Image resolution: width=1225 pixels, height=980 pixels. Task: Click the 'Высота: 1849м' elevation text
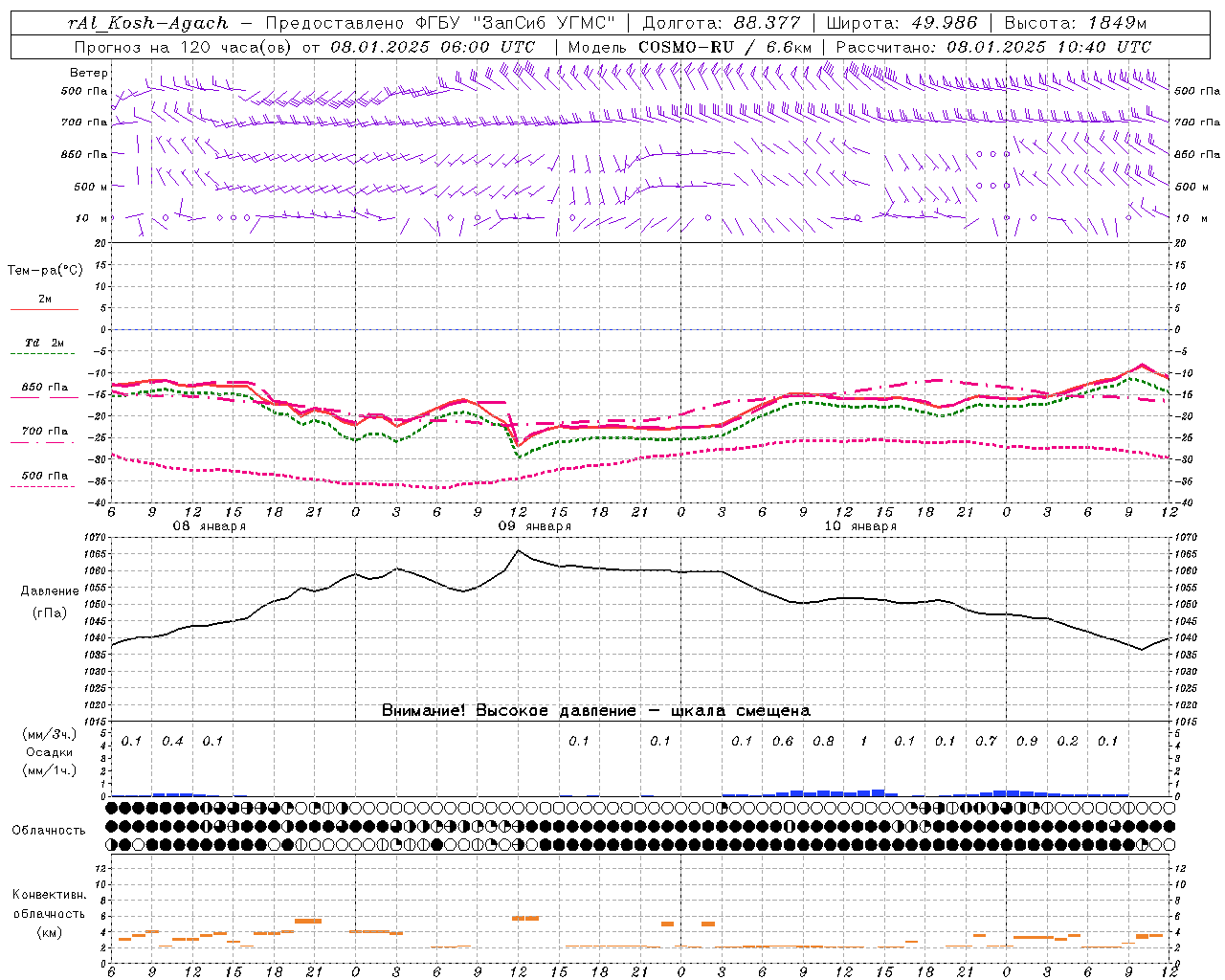(x=1076, y=23)
